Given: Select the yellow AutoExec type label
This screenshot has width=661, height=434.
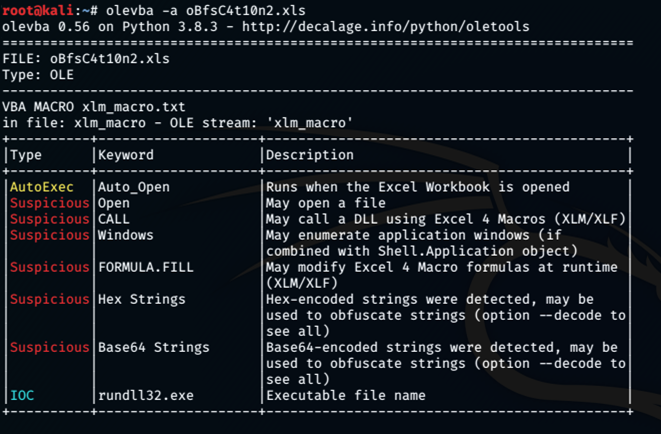Looking at the screenshot, I should point(48,187).
